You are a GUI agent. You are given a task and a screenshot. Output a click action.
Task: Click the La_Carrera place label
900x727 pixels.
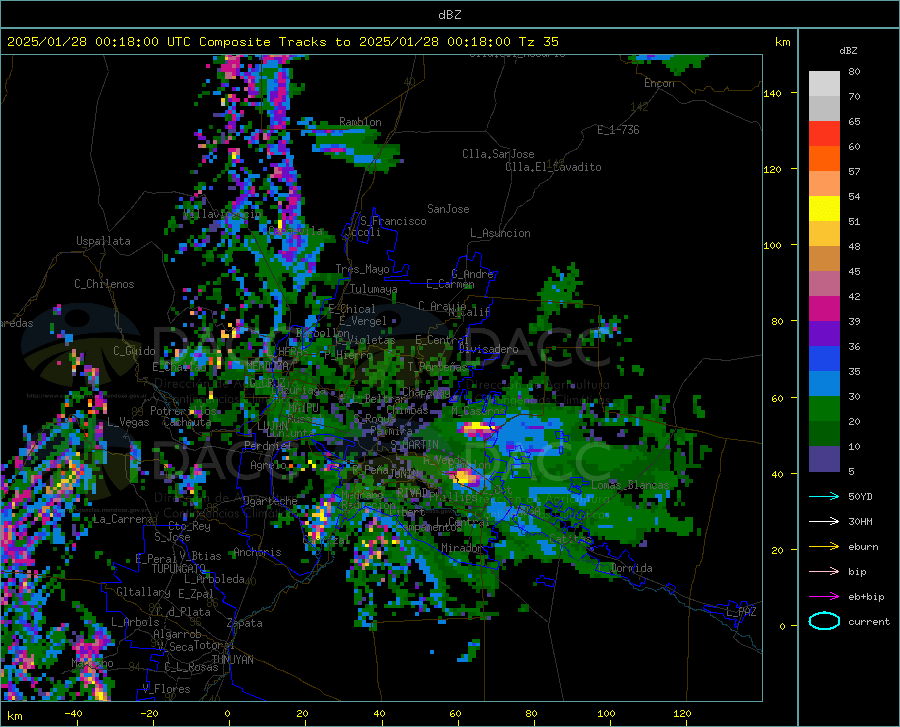(123, 519)
